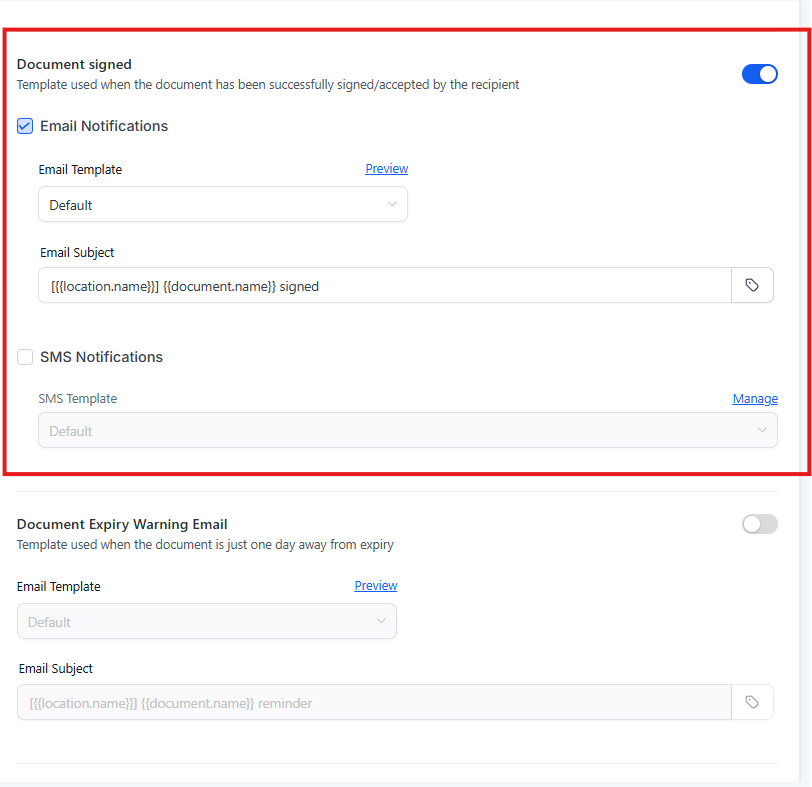
Task: Focus the Email Subject field ending in "signed"
Action: 385,285
